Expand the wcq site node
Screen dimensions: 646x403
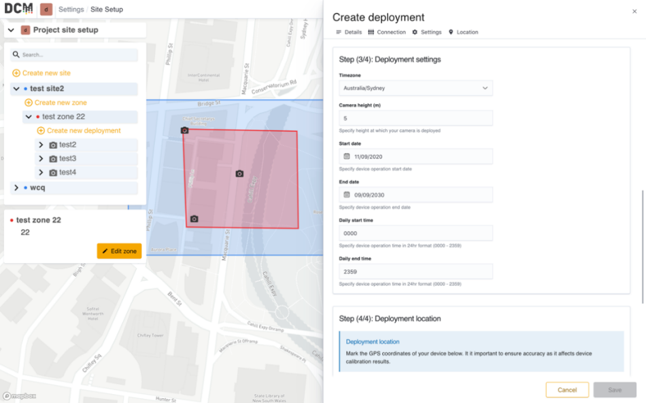[x=16, y=187]
